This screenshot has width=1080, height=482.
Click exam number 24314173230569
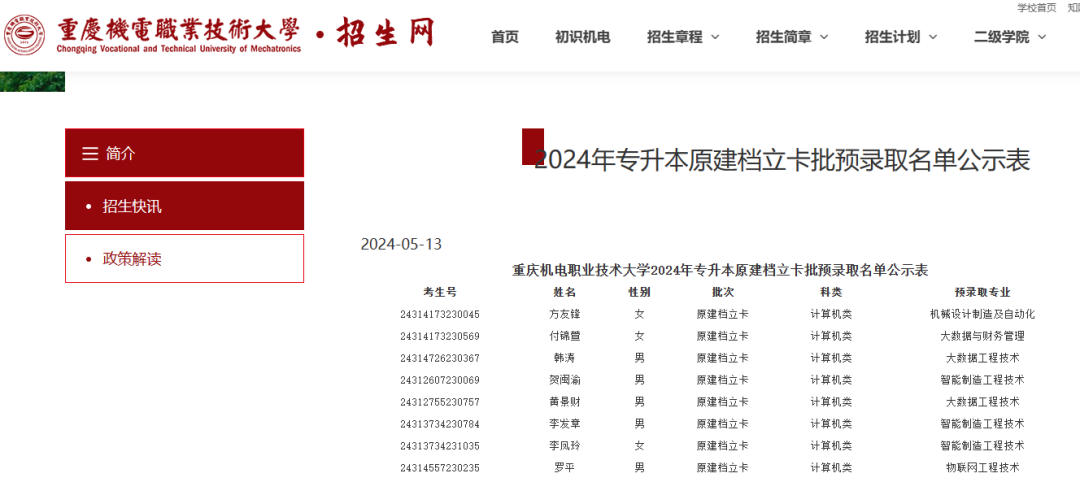pos(439,337)
